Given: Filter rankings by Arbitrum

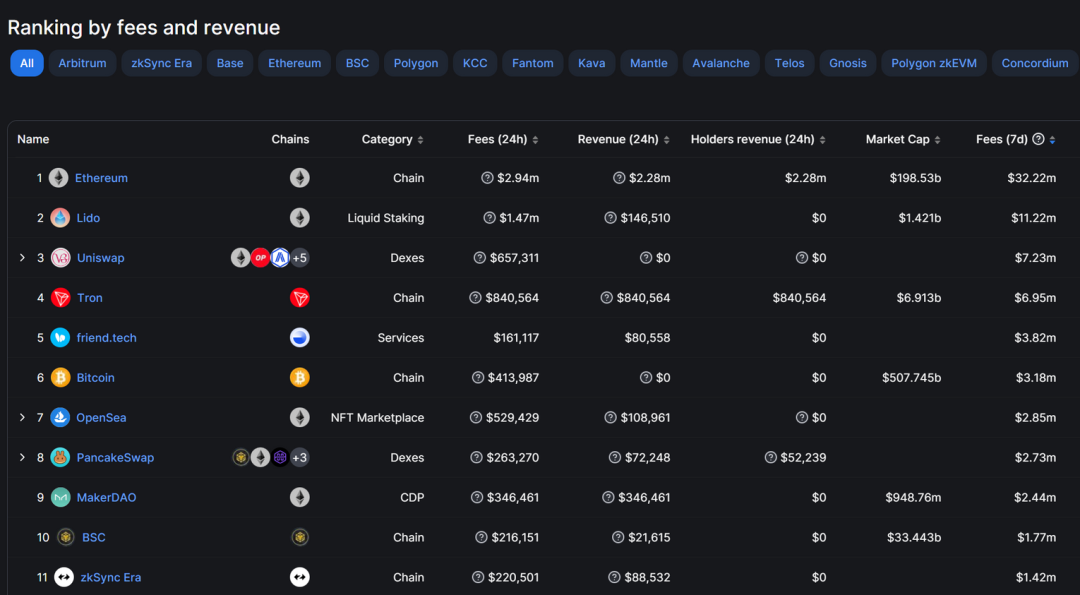Looking at the screenshot, I should pyautogui.click(x=83, y=63).
